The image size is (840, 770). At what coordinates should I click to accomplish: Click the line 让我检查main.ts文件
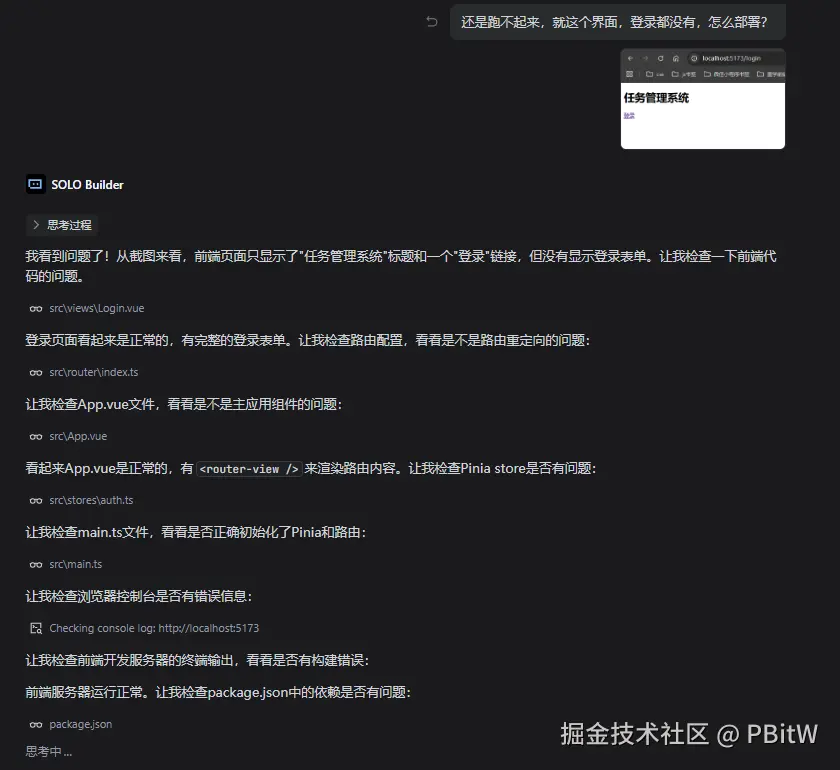(196, 532)
